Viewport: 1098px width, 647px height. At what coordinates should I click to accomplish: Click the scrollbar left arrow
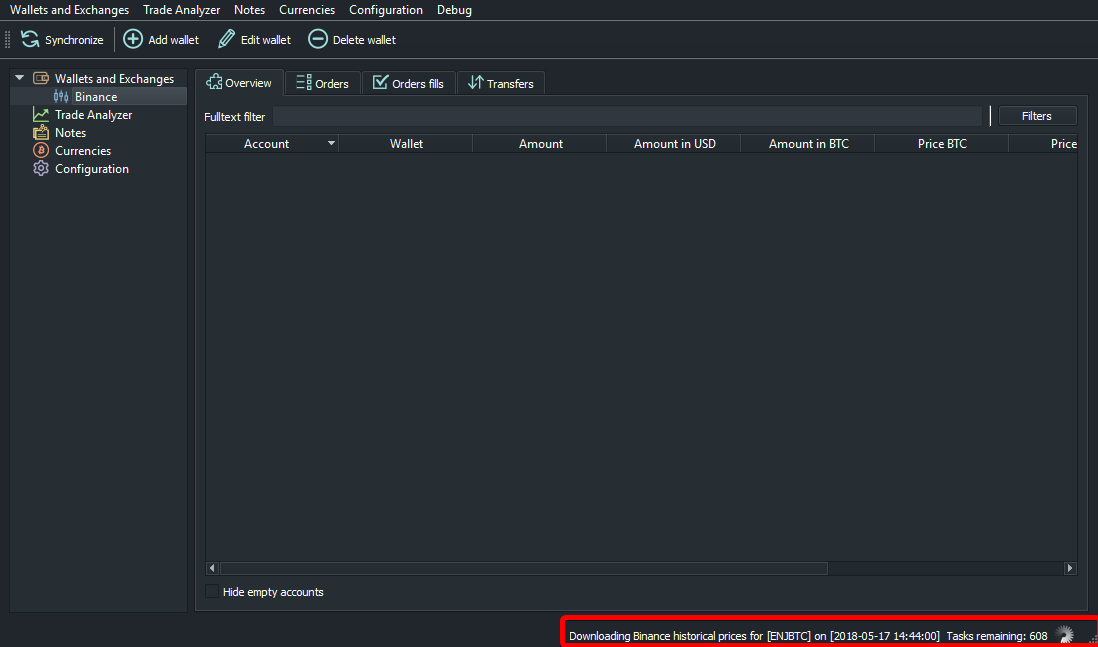tap(214, 568)
